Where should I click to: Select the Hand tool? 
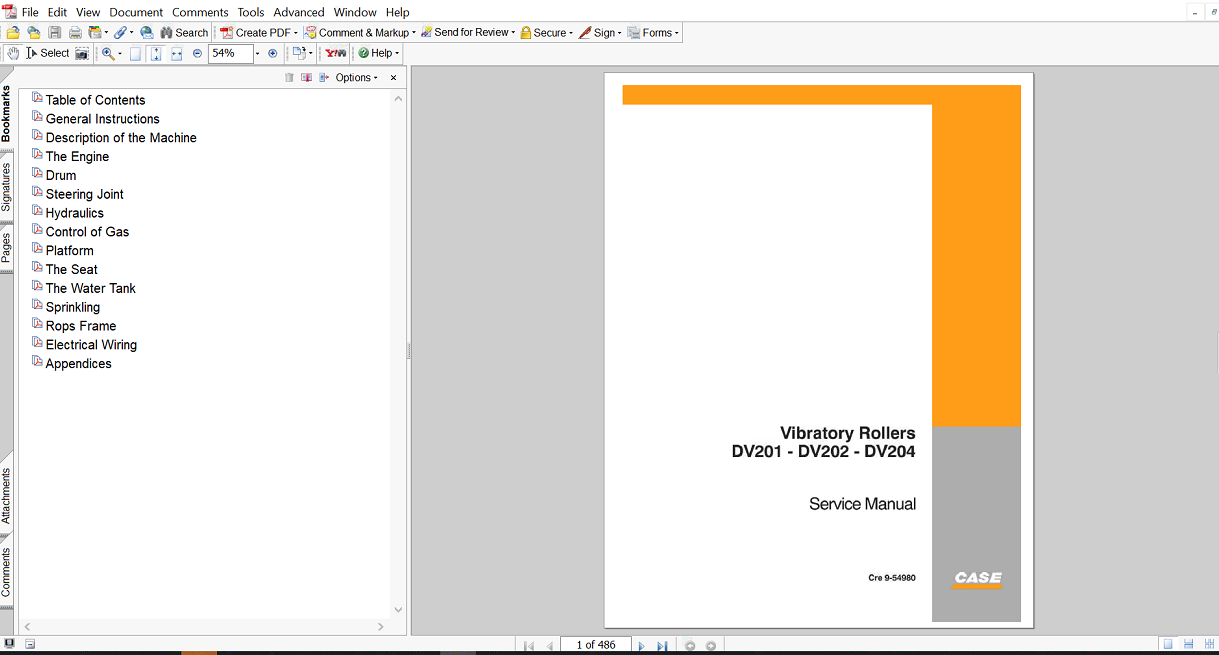(13, 53)
